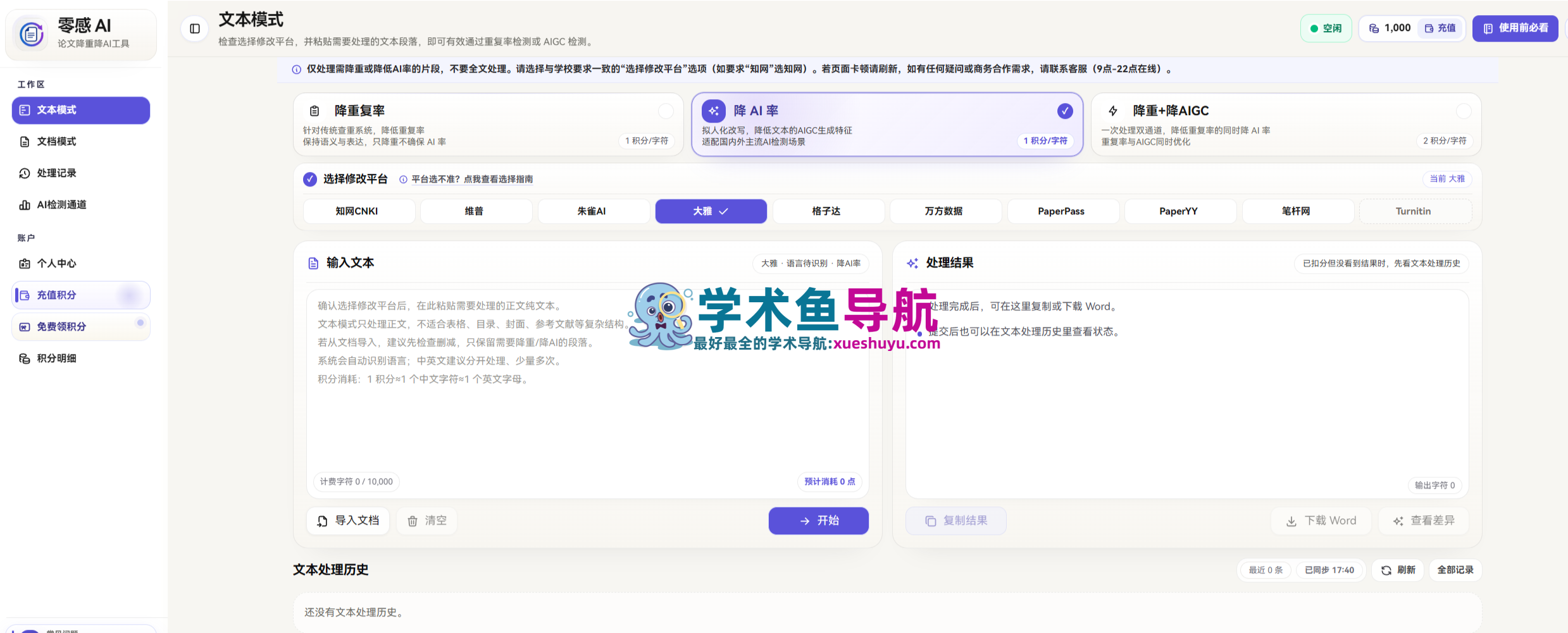Click the 处理记录 history icon
Image resolution: width=1568 pixels, height=633 pixels.
pyautogui.click(x=25, y=173)
